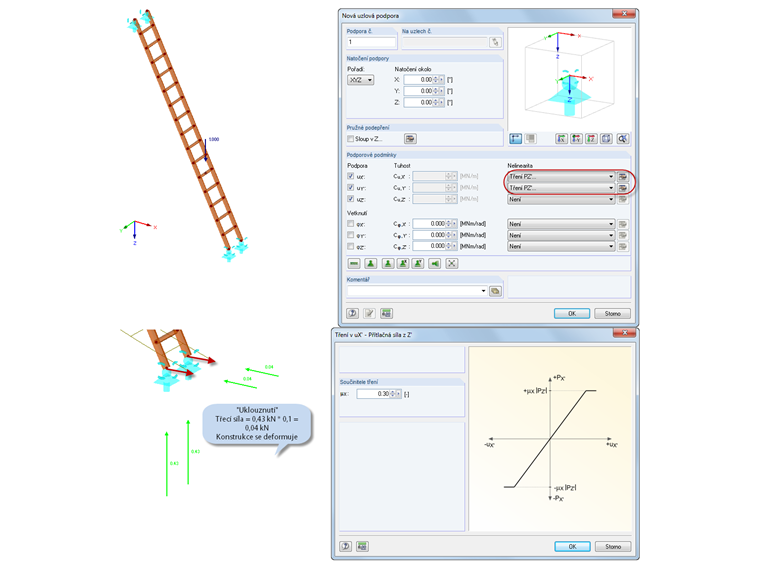Click 'Storno' in the 'Nová uzlová podpora' dialog
Image resolution: width=760 pixels, height=570 pixels.
612,314
